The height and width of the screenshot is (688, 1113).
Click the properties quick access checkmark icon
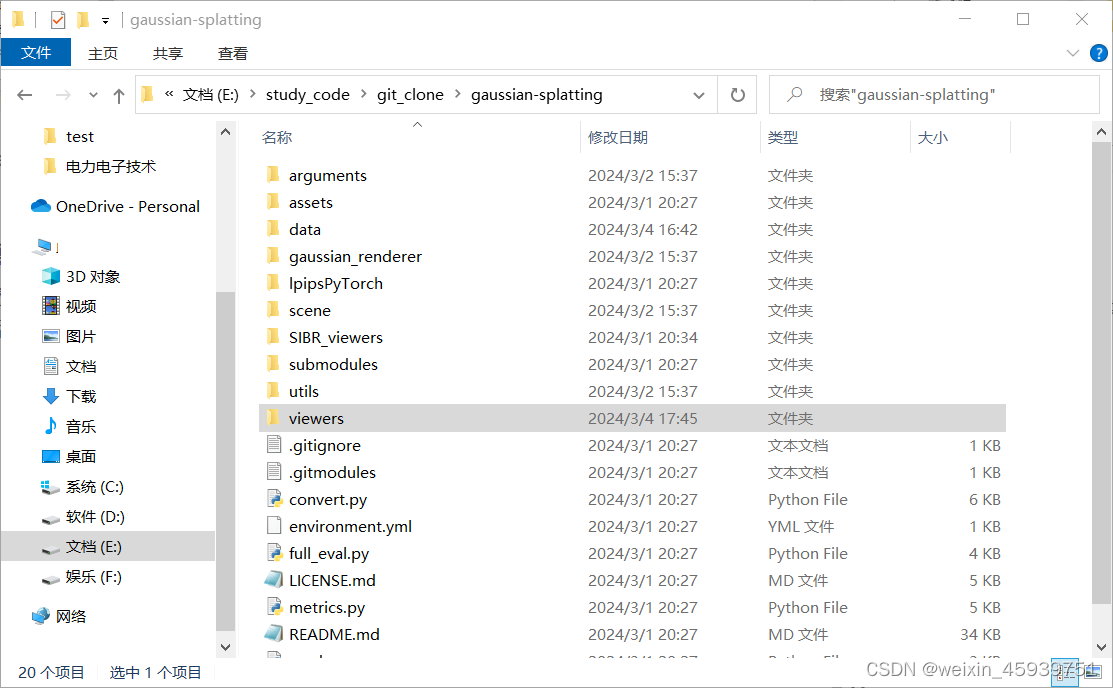[58, 20]
